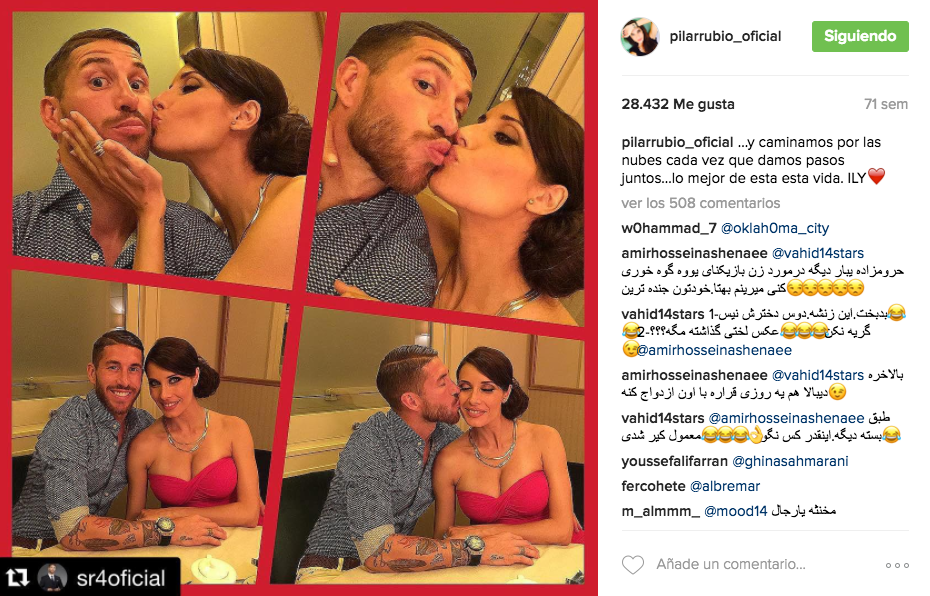Click the pilarrubio_oficial profile avatar

pos(639,37)
